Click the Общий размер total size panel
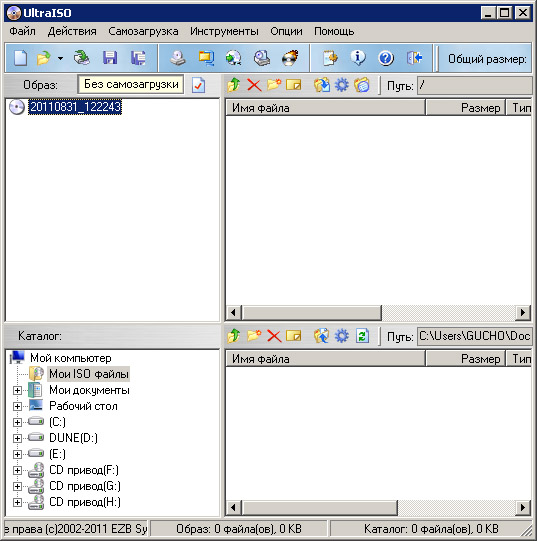The width and height of the screenshot is (537, 541). click(x=486, y=58)
